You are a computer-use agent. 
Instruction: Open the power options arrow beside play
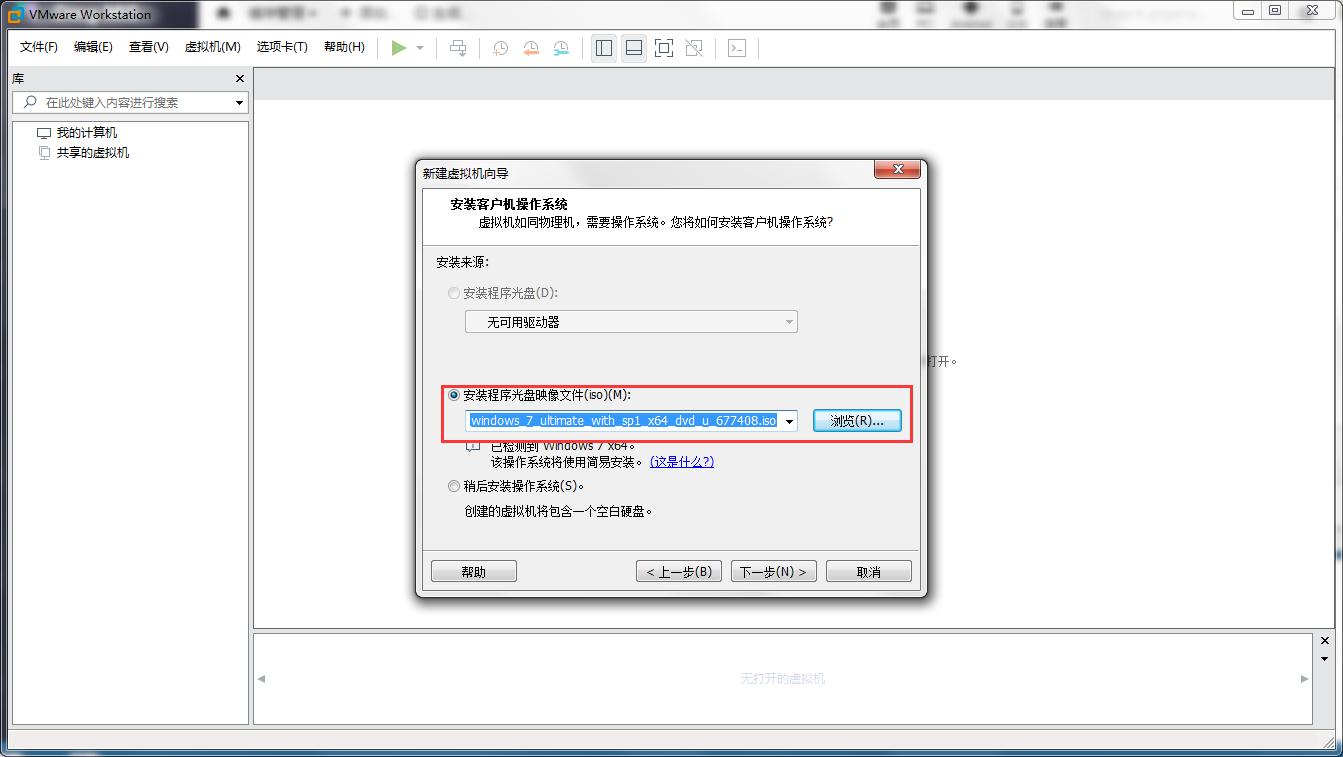pos(420,48)
